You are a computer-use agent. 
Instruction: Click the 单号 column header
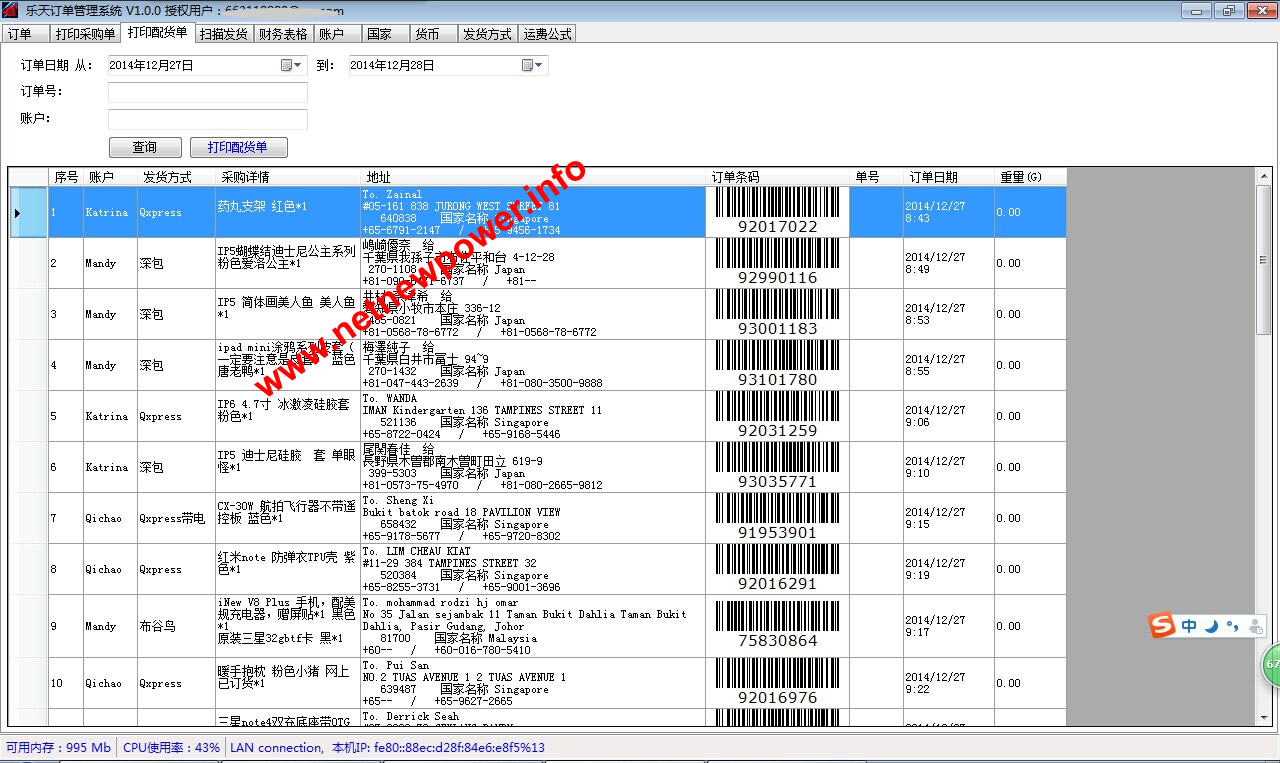876,177
